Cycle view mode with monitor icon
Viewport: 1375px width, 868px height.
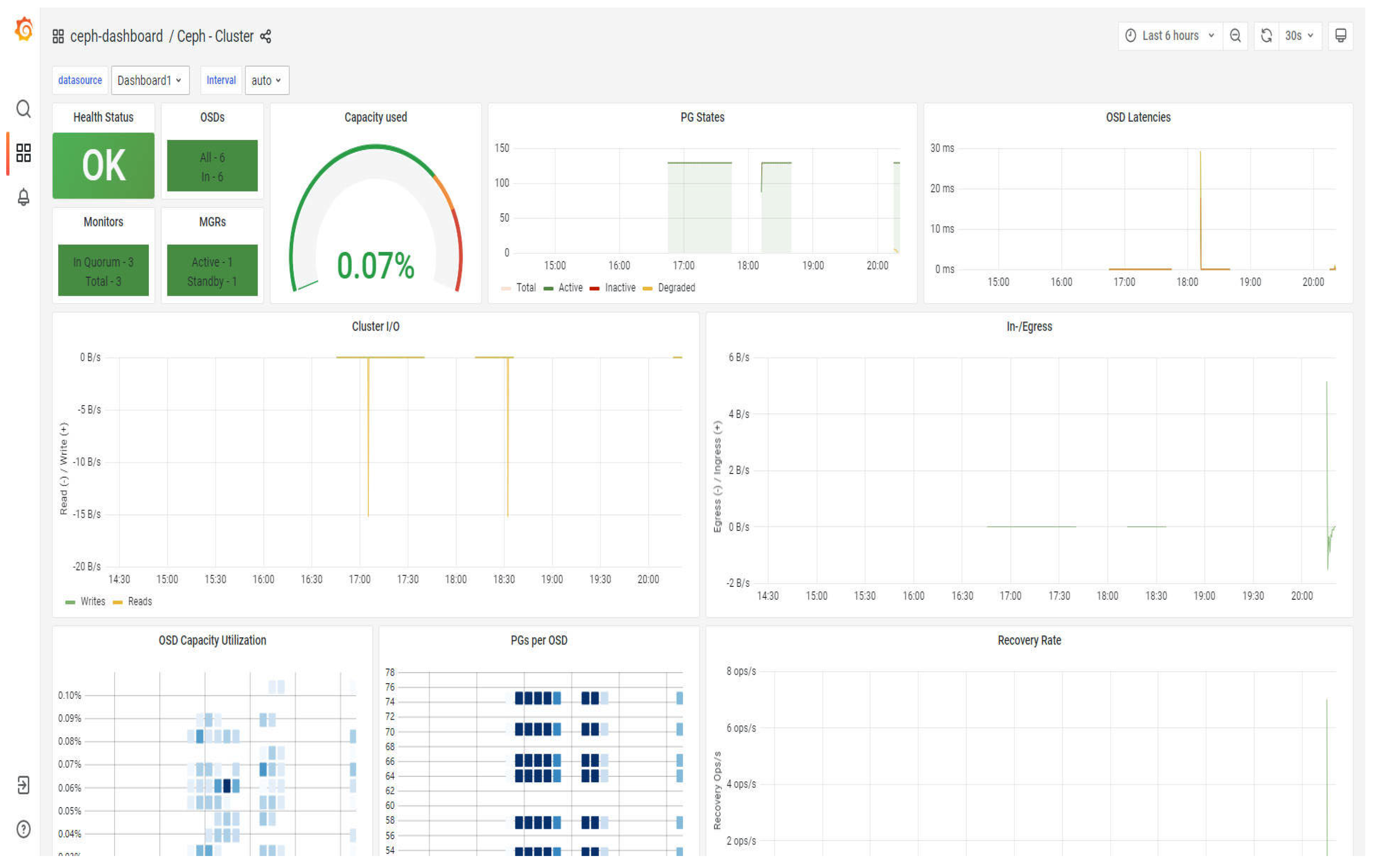[1340, 36]
